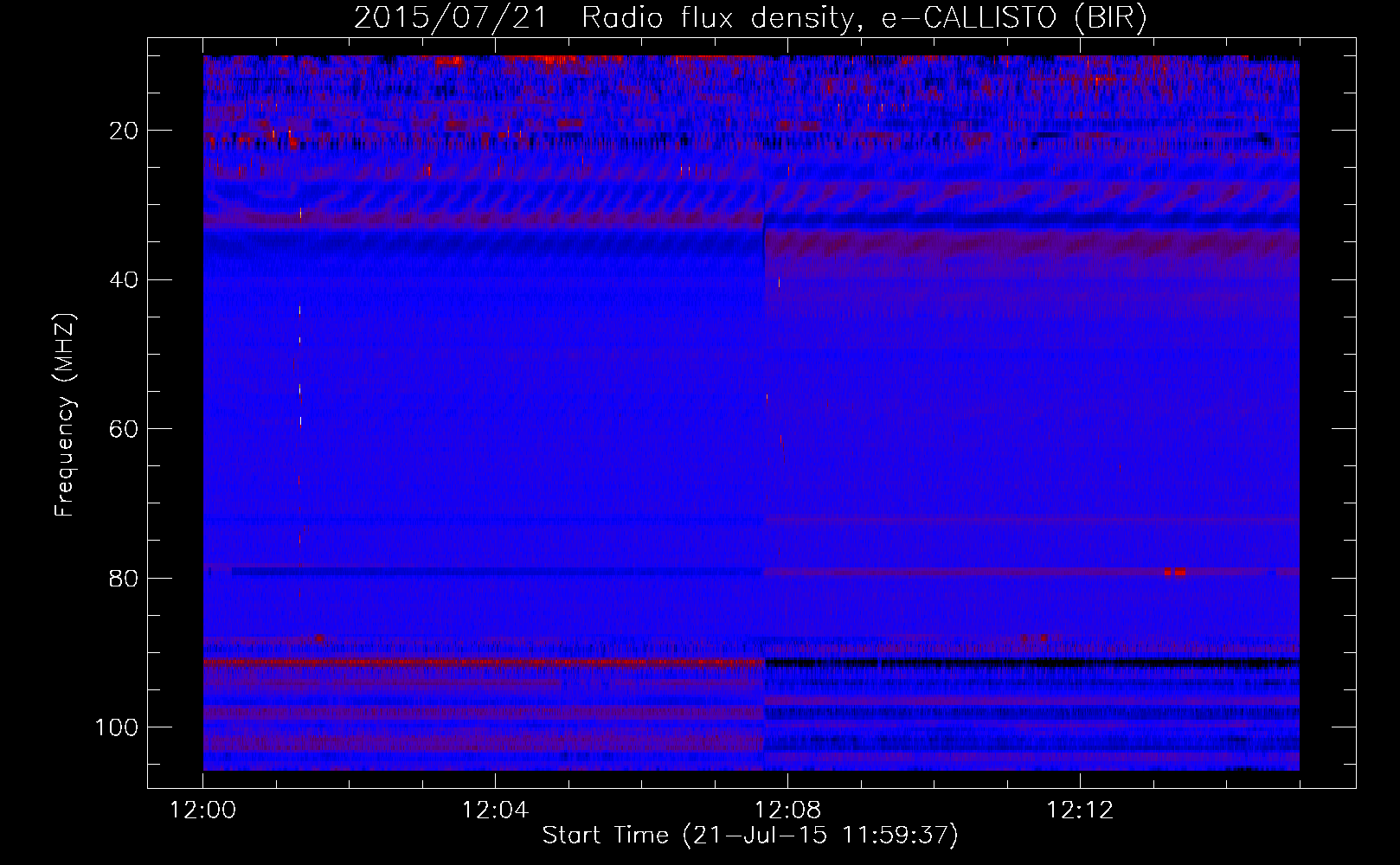Click inside the radio spectrogram plot
This screenshot has height=865, width=1400.
(751, 413)
